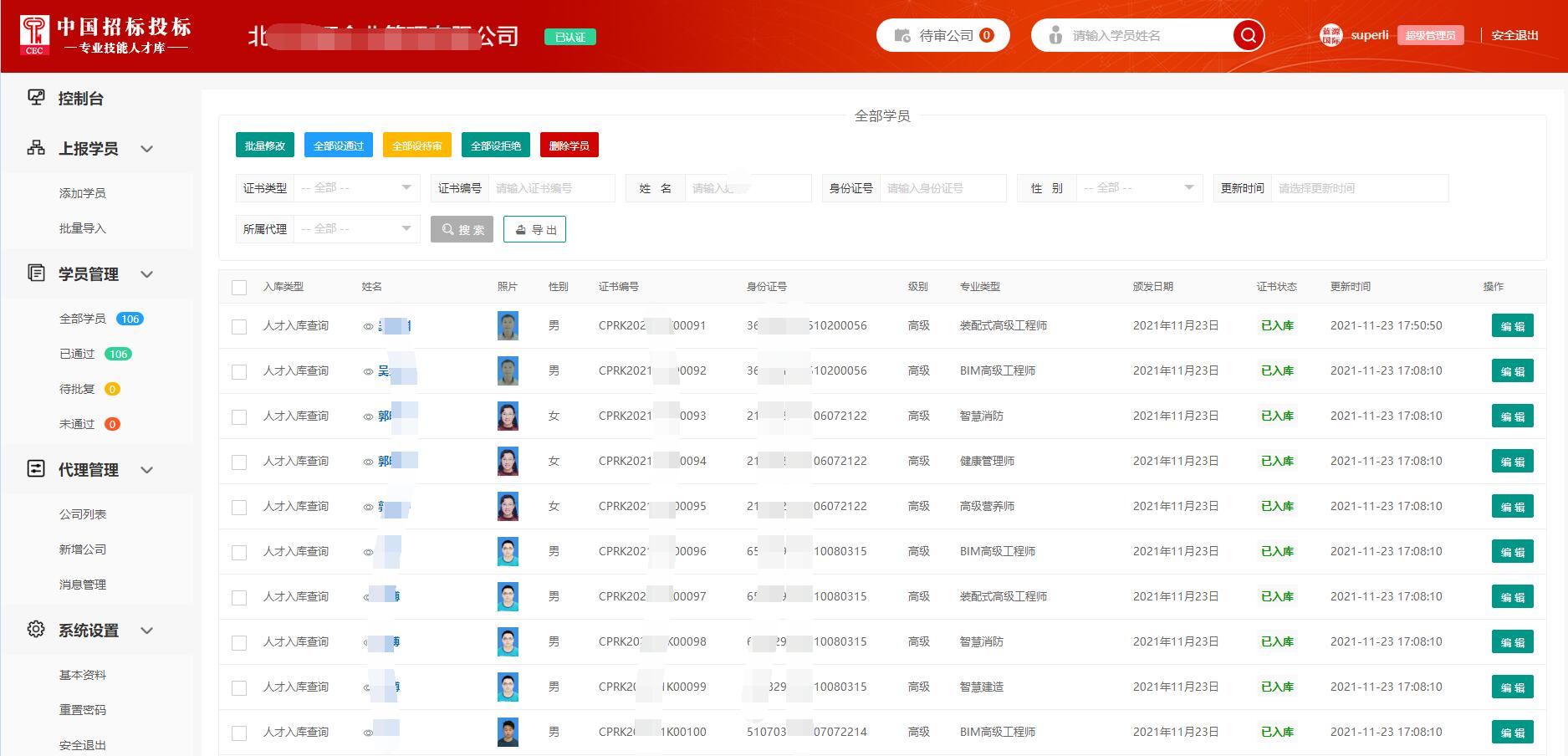The width and height of the screenshot is (1568, 756).
Task: Click the 导出 export button
Action: [534, 229]
